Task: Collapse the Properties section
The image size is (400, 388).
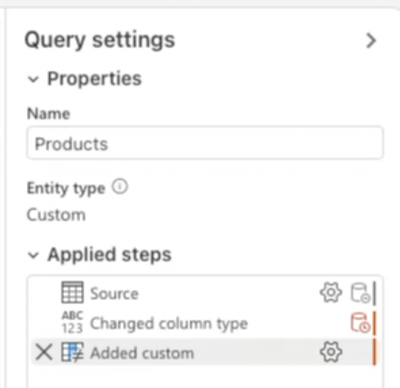Action: pyautogui.click(x=33, y=79)
